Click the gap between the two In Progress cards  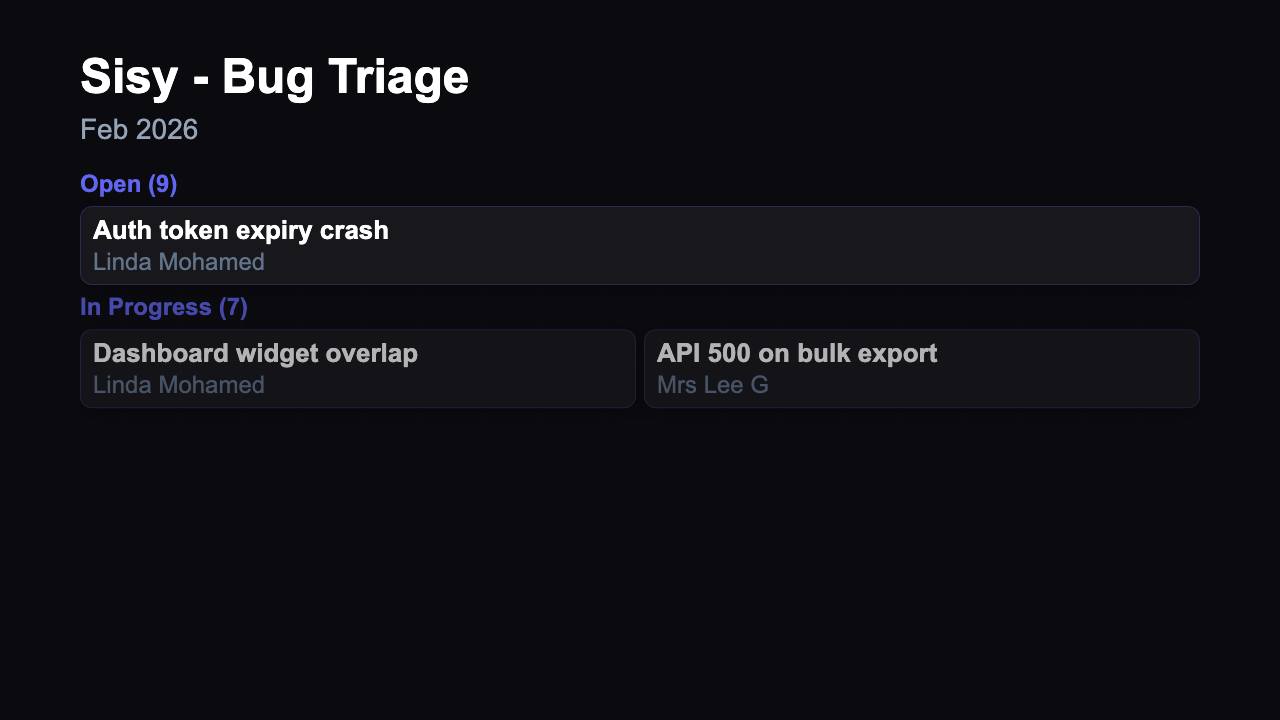[640, 368]
